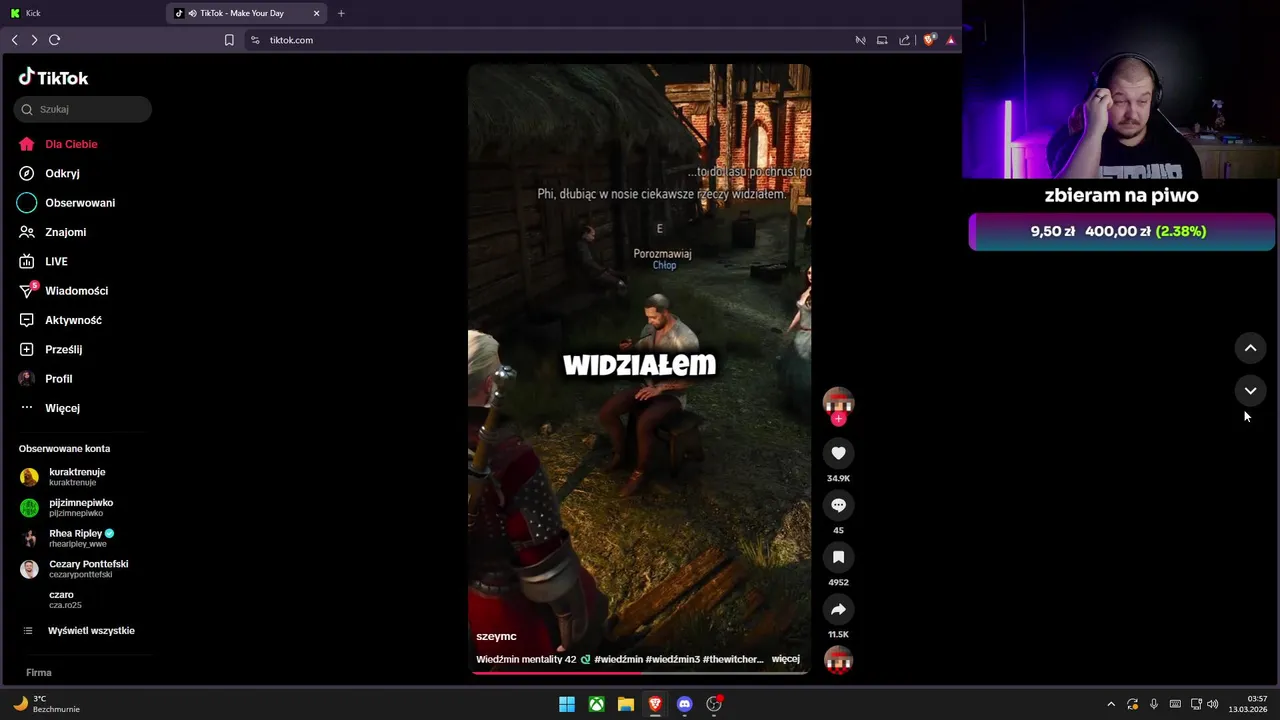
Task: Open Brave browser taskbar icon
Action: pos(655,704)
